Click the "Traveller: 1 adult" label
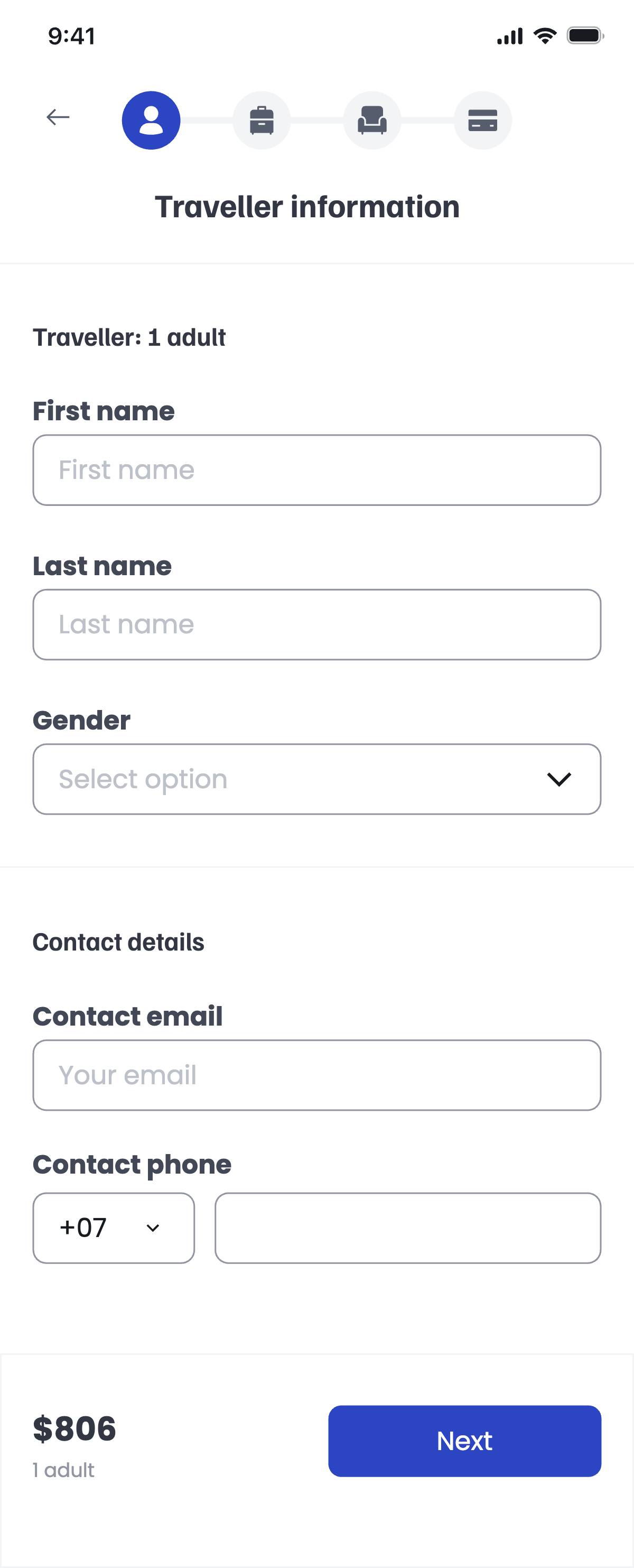 [129, 337]
